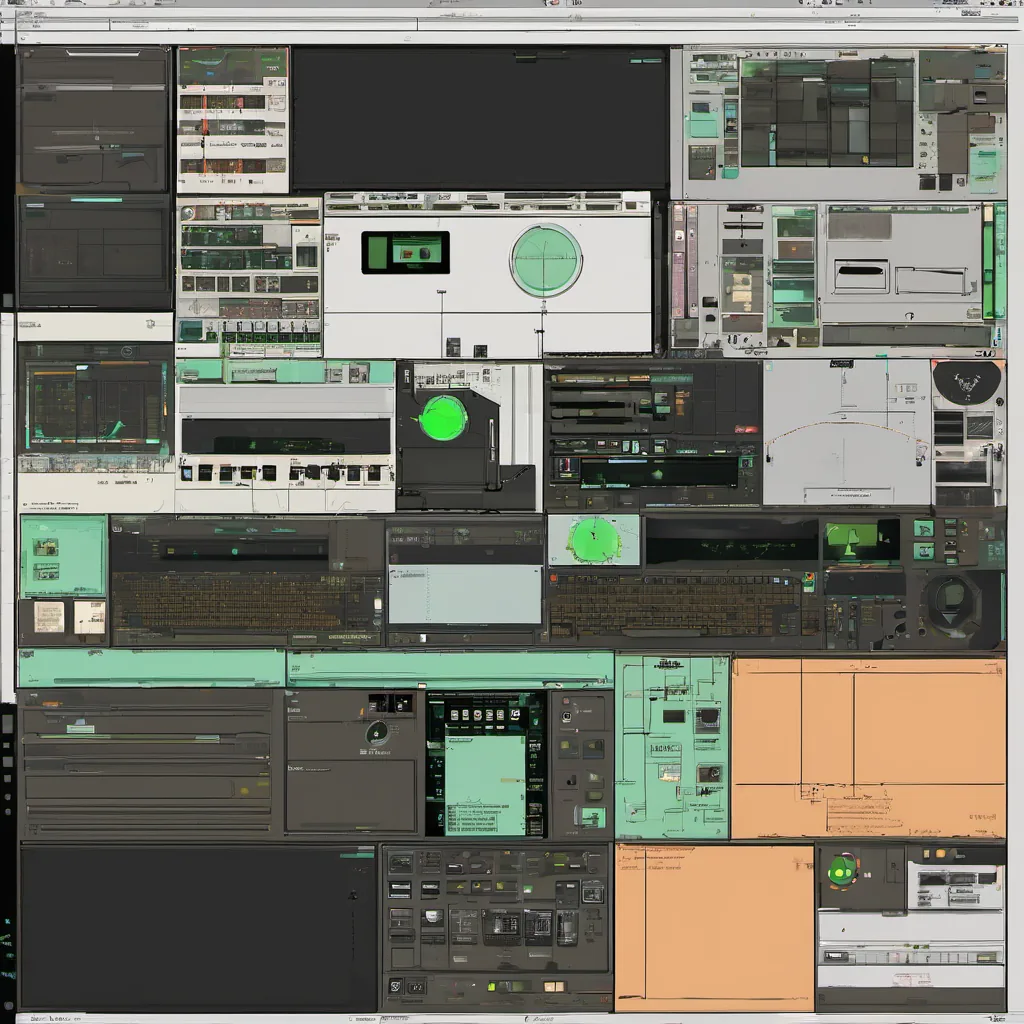1024x1024 pixels.
Task: Click the dark round speaker icon at upper right
Action: (967, 382)
